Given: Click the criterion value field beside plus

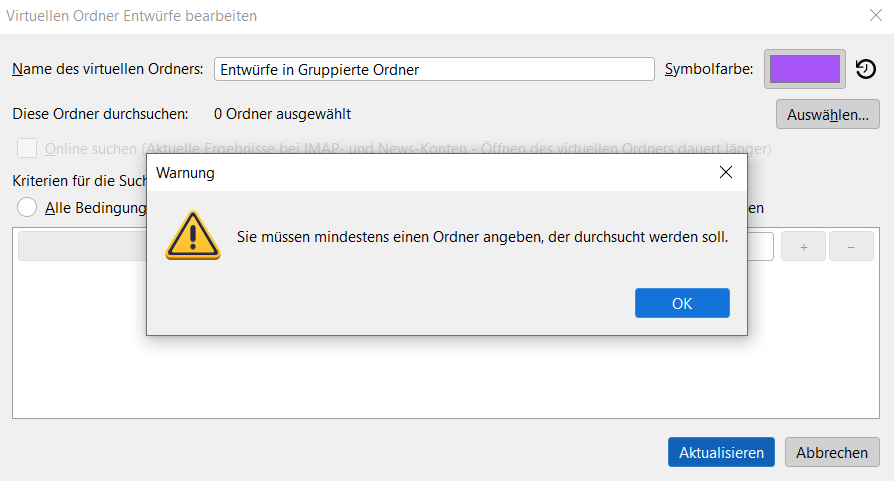Looking at the screenshot, I should click(761, 247).
